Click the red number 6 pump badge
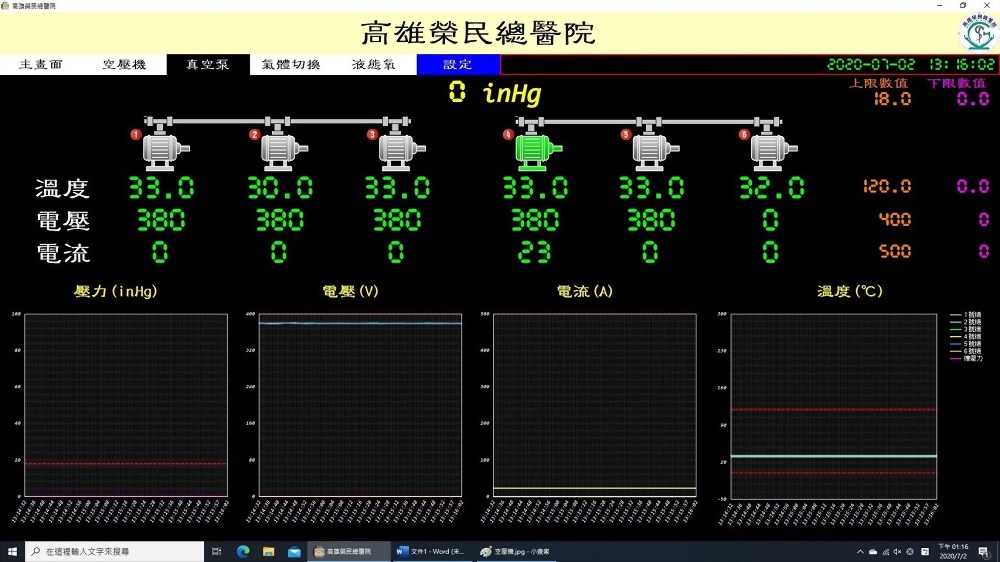 tap(744, 135)
